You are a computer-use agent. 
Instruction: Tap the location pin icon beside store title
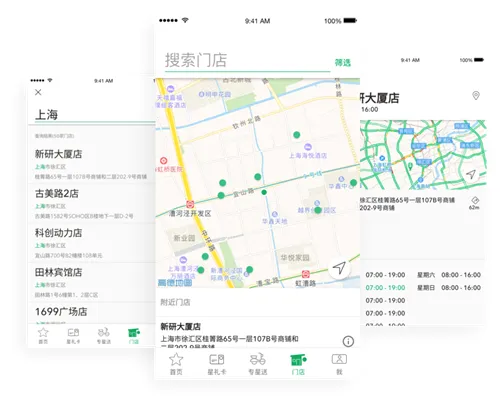(476, 96)
